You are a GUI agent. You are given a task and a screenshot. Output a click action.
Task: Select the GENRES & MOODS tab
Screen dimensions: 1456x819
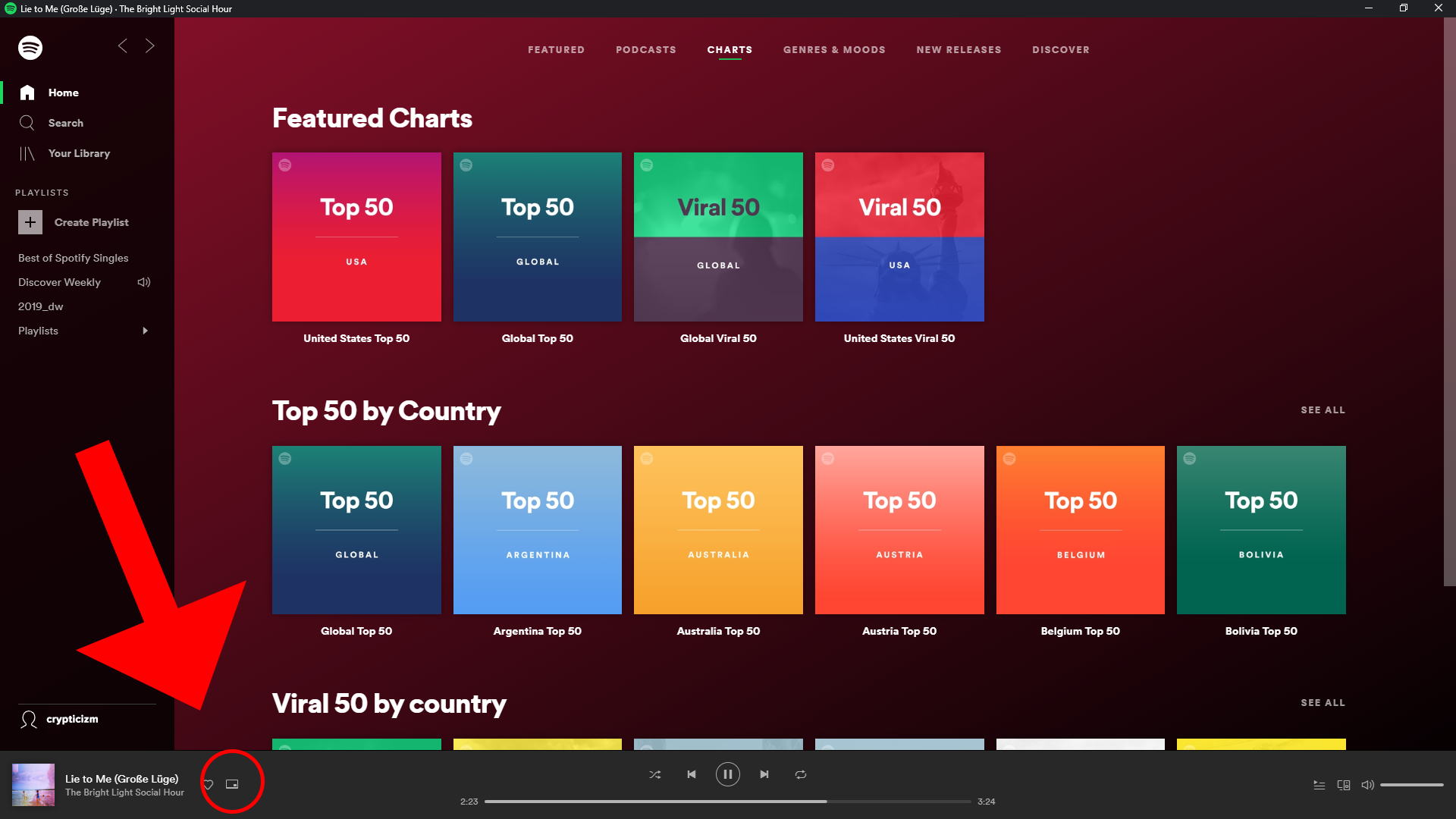833,49
